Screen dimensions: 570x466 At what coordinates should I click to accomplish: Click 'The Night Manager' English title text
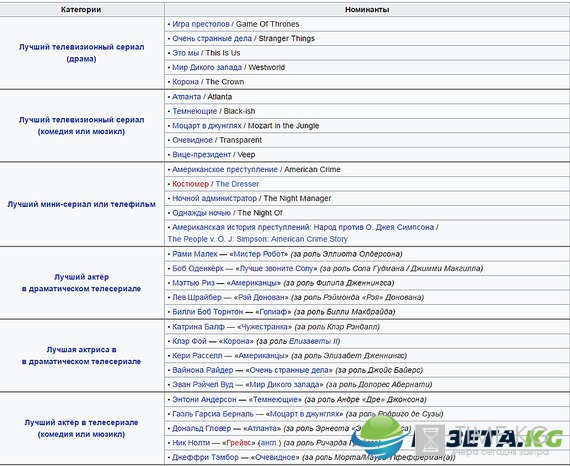297,198
